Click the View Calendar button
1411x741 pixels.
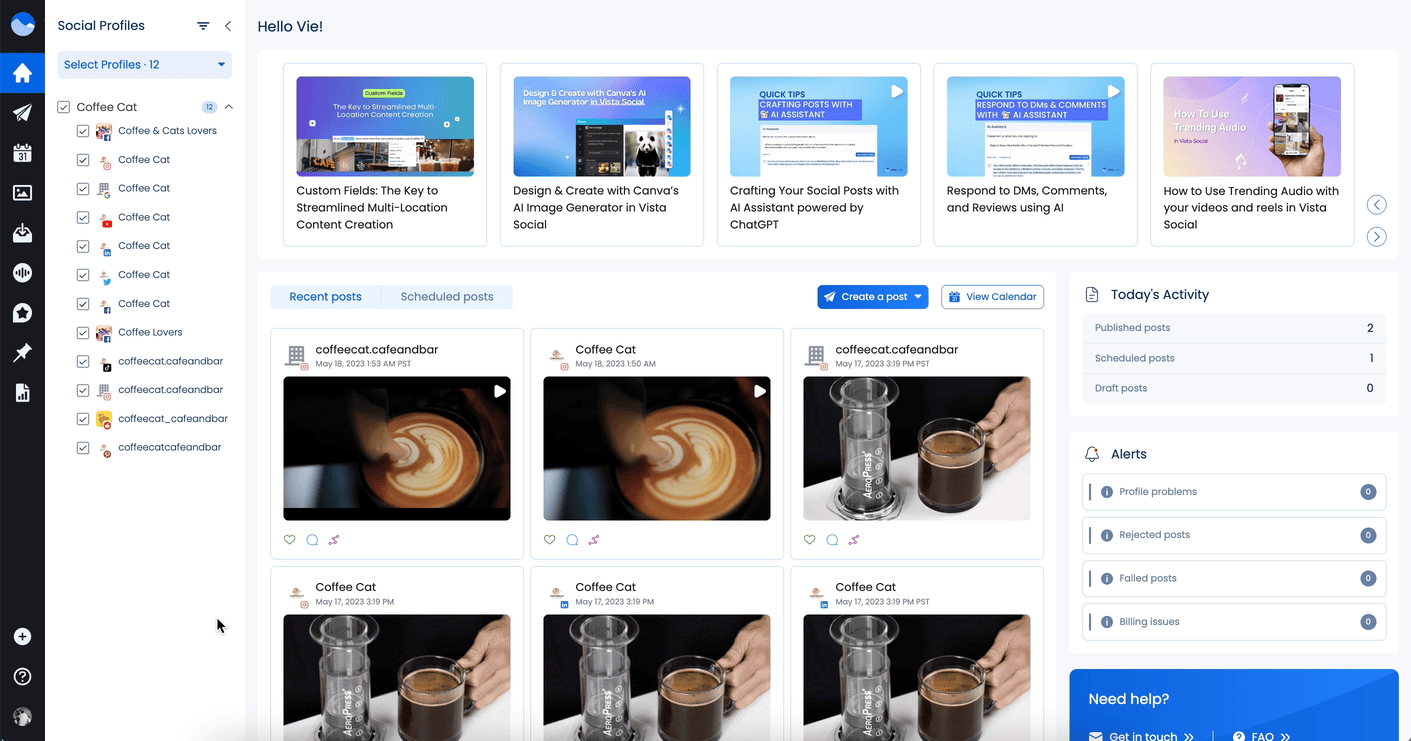(992, 296)
